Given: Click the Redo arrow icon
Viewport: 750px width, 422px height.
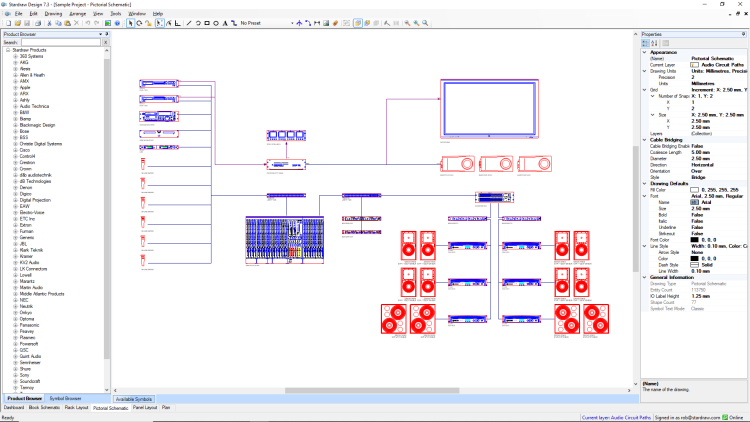Looking at the screenshot, I should [x=97, y=23].
